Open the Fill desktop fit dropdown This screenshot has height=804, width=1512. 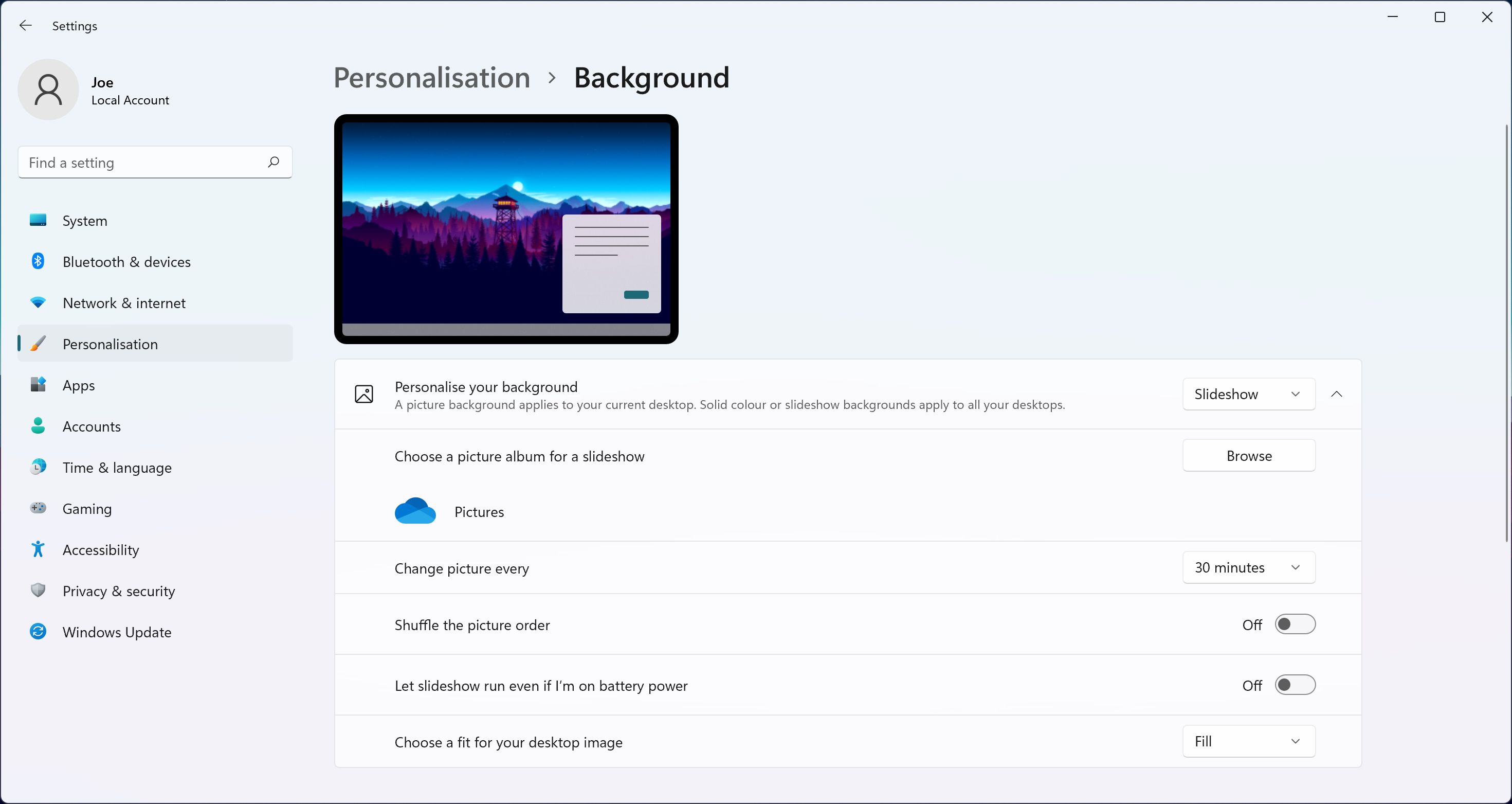pyautogui.click(x=1248, y=741)
